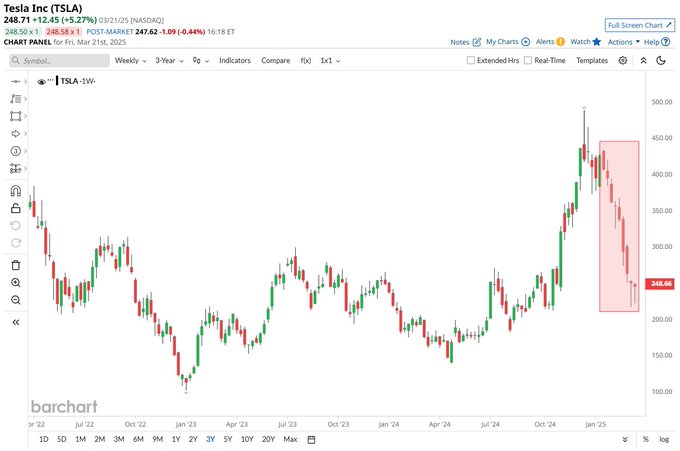Select the rectangle shape tool
This screenshot has height=451, width=680.
pyautogui.click(x=16, y=116)
